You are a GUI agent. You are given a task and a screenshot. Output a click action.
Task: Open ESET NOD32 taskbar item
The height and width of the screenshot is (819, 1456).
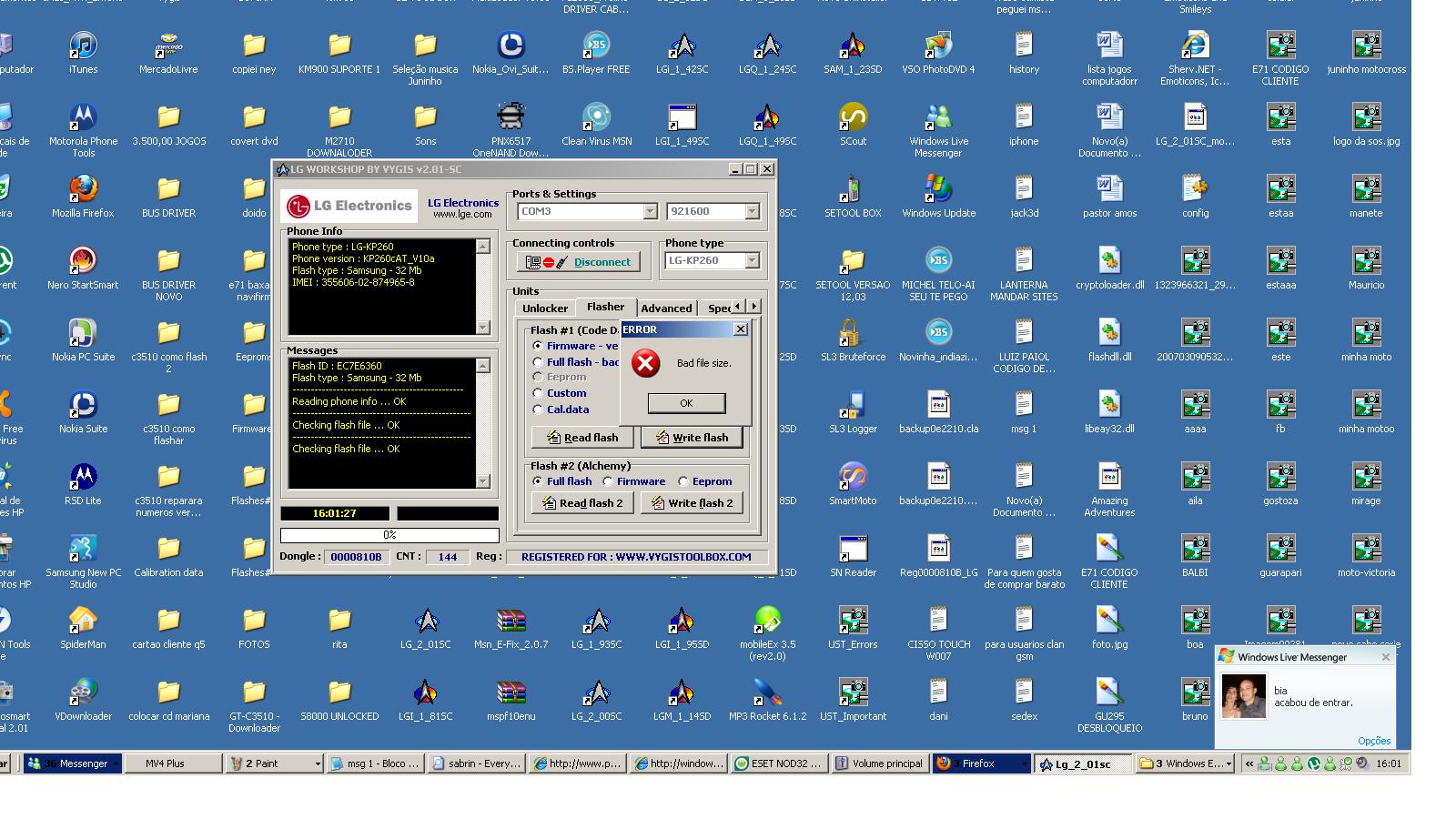coord(780,763)
